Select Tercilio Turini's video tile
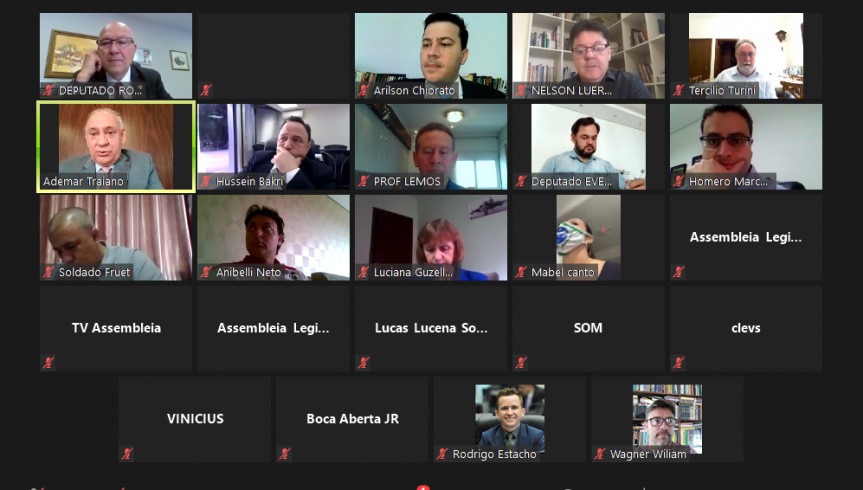863x490 pixels. click(x=746, y=56)
